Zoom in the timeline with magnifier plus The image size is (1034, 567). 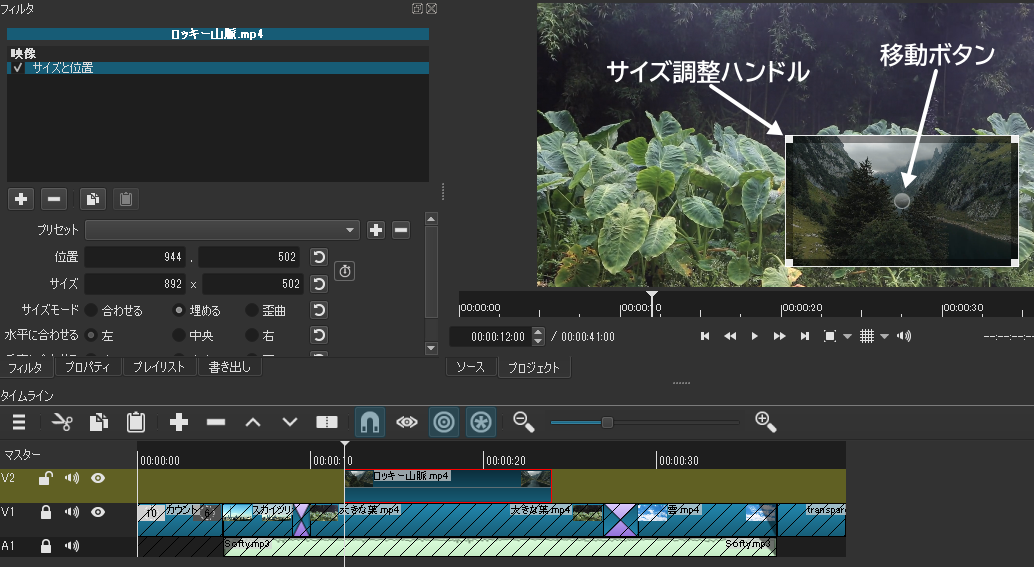766,422
